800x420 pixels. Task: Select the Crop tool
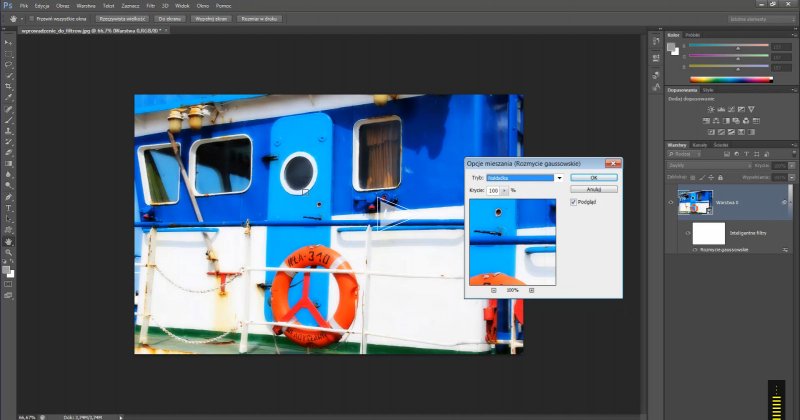pyautogui.click(x=9, y=87)
